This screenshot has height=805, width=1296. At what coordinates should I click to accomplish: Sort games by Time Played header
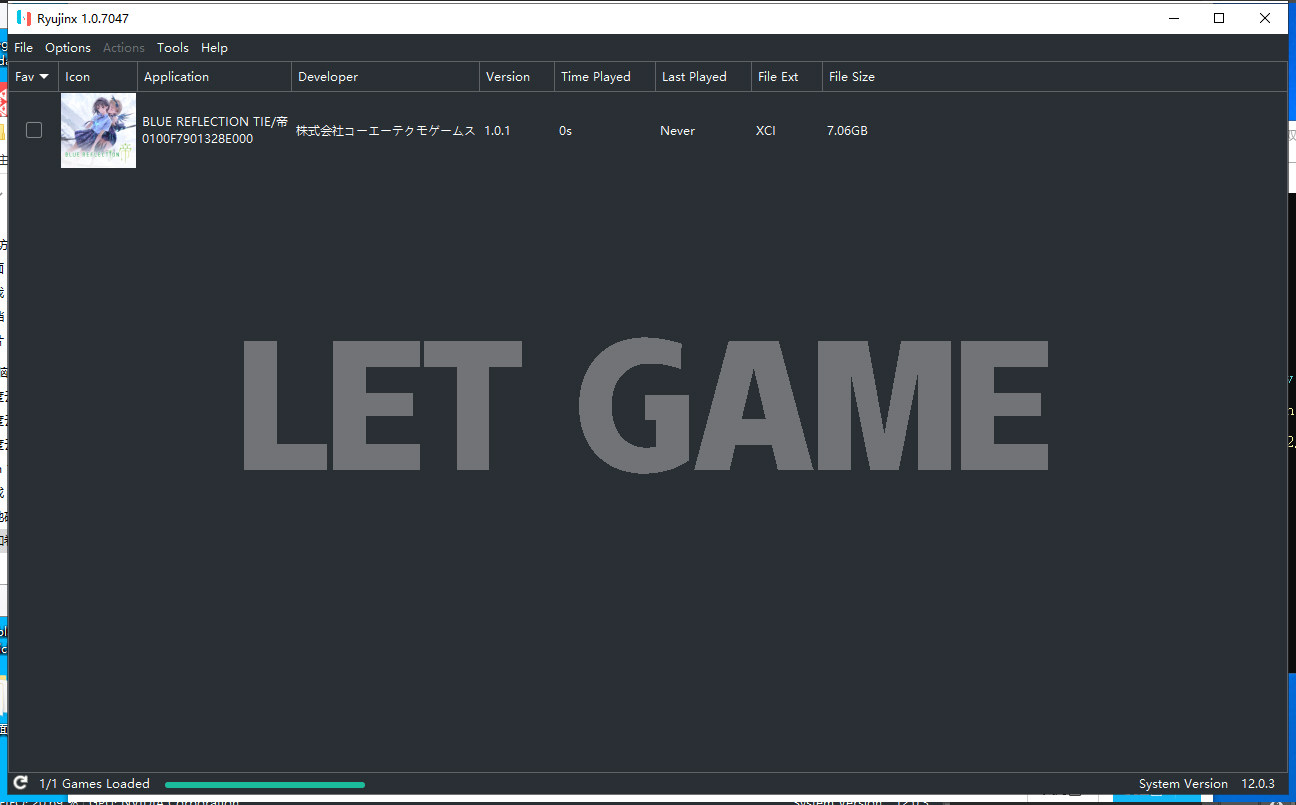click(596, 77)
